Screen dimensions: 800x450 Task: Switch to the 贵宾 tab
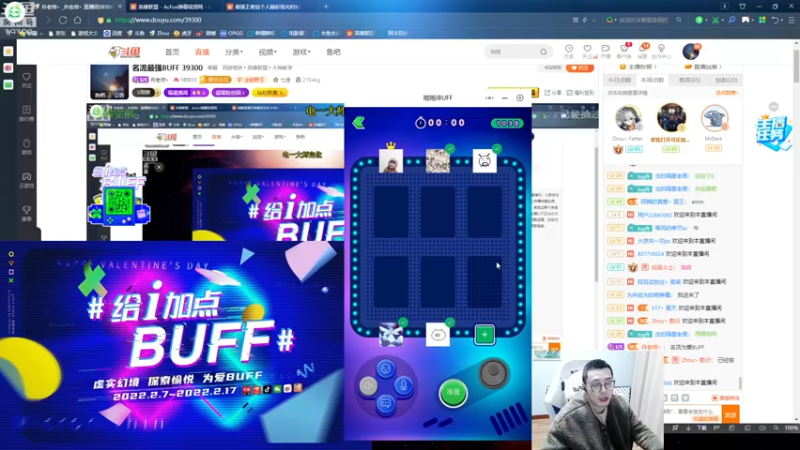[689, 80]
